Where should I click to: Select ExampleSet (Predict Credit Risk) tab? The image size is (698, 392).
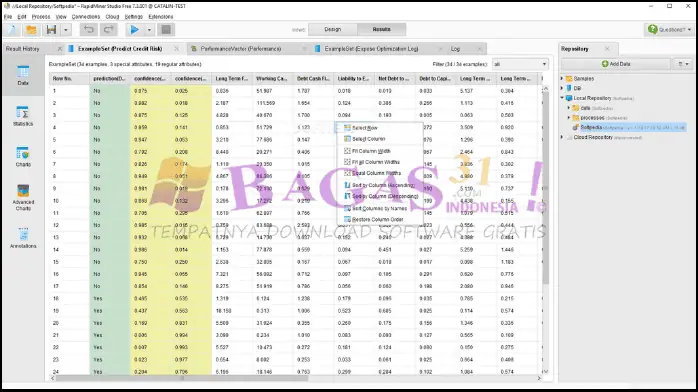[120, 48]
